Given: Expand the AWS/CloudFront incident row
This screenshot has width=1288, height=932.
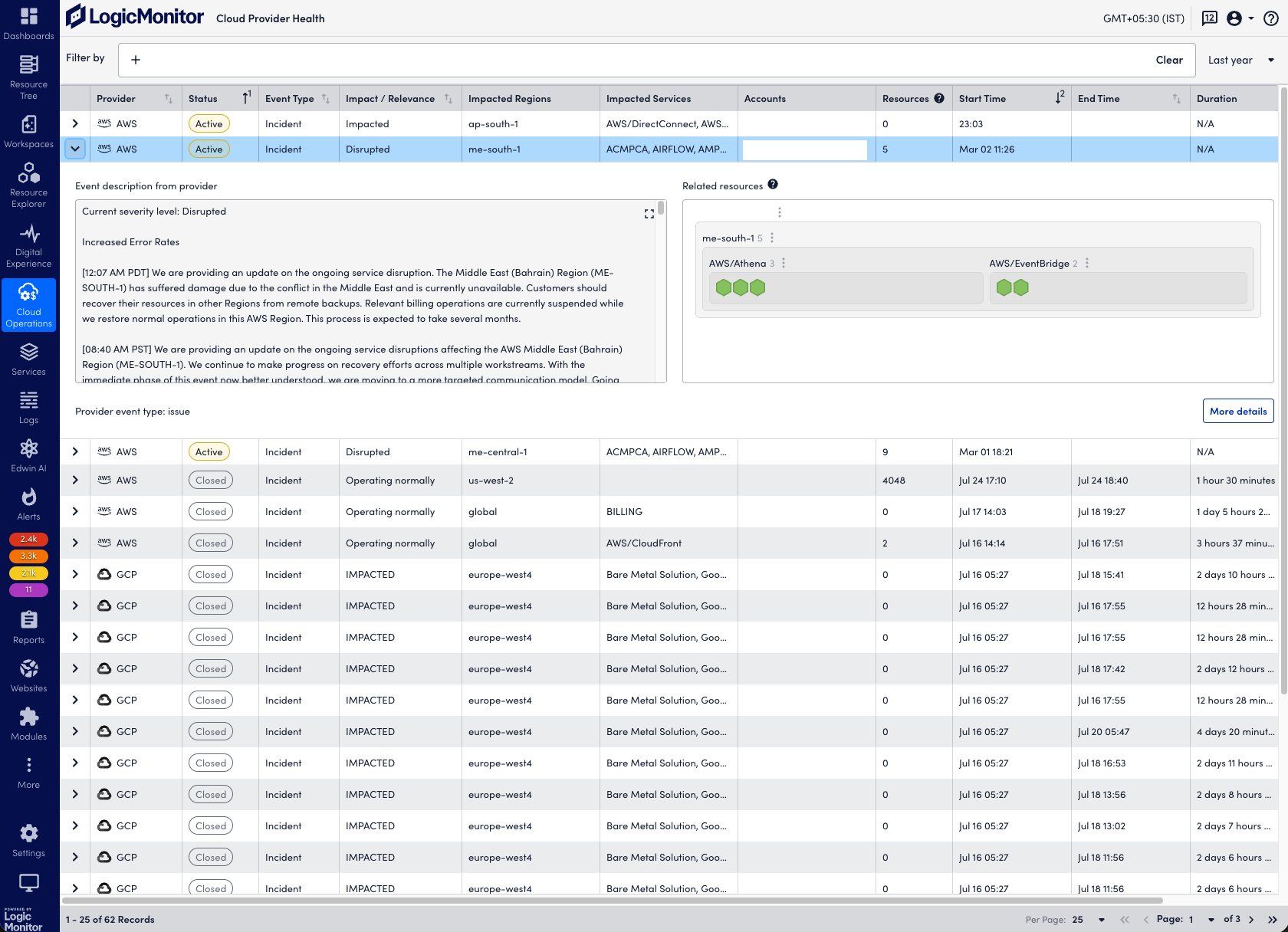Looking at the screenshot, I should tap(75, 543).
